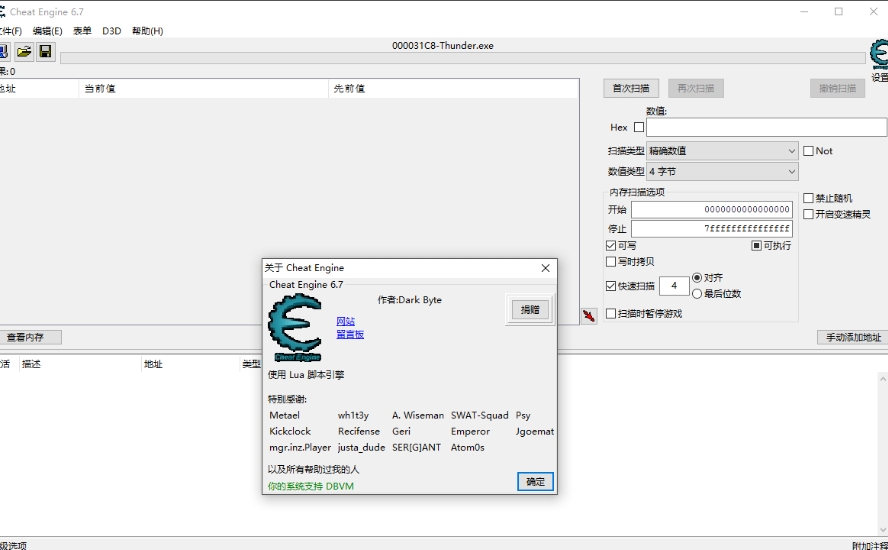Open the 留言板 forum link
888x550 pixels.
click(x=350, y=334)
